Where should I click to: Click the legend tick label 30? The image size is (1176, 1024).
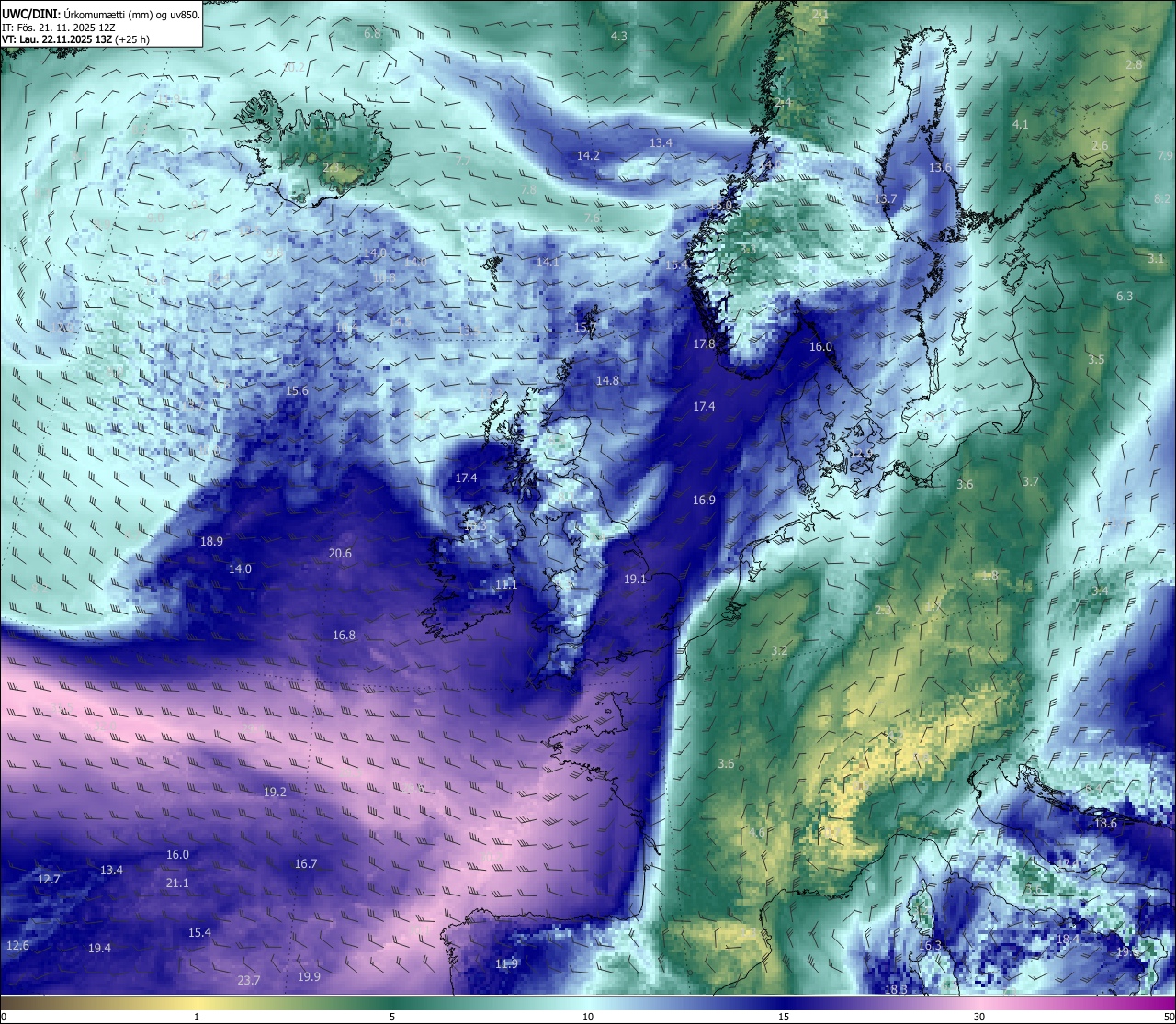(x=979, y=1017)
